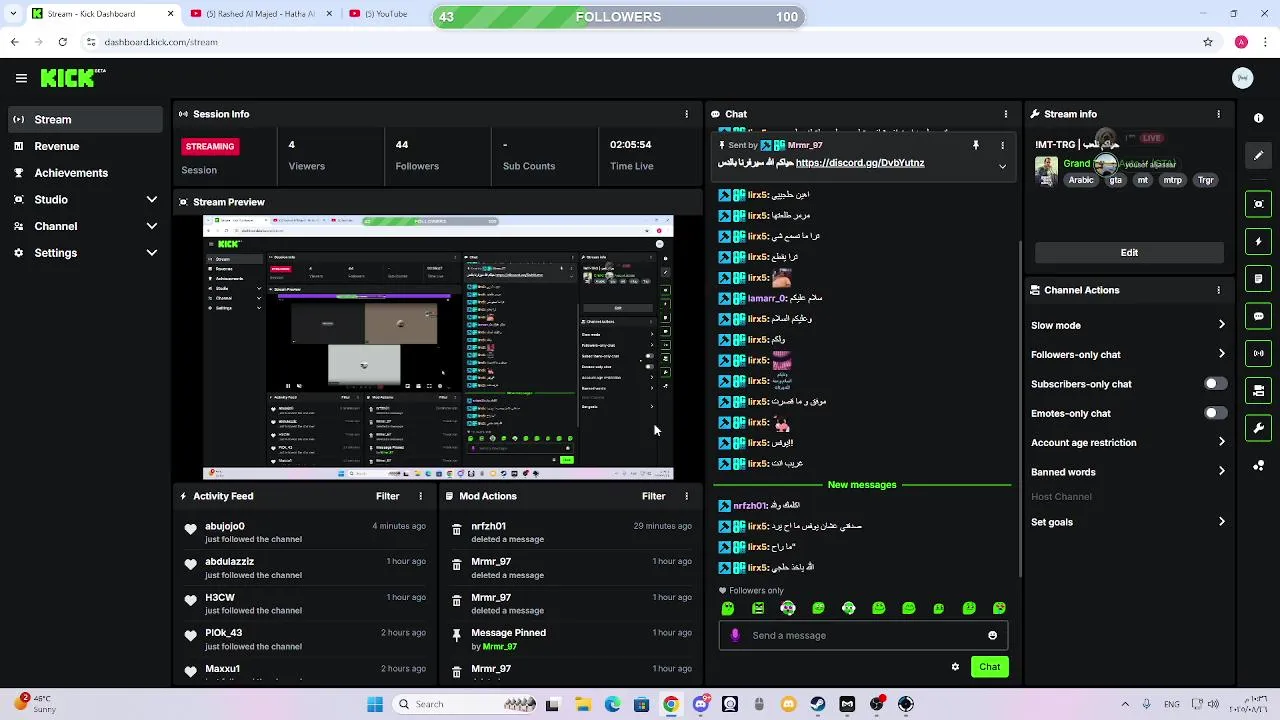Go to Achievements in the sidebar
Image resolution: width=1280 pixels, height=720 pixels.
tap(84, 172)
